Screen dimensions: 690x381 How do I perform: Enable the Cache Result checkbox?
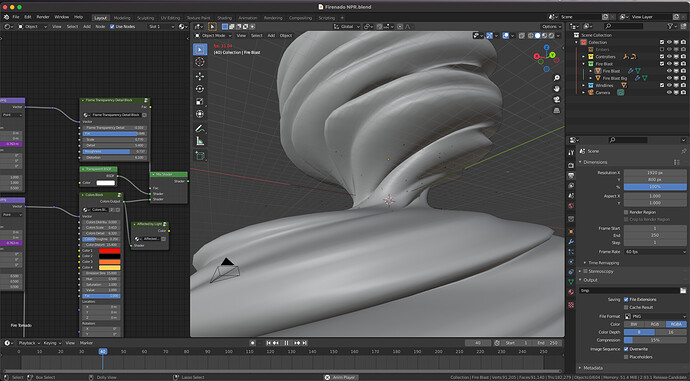tap(626, 307)
